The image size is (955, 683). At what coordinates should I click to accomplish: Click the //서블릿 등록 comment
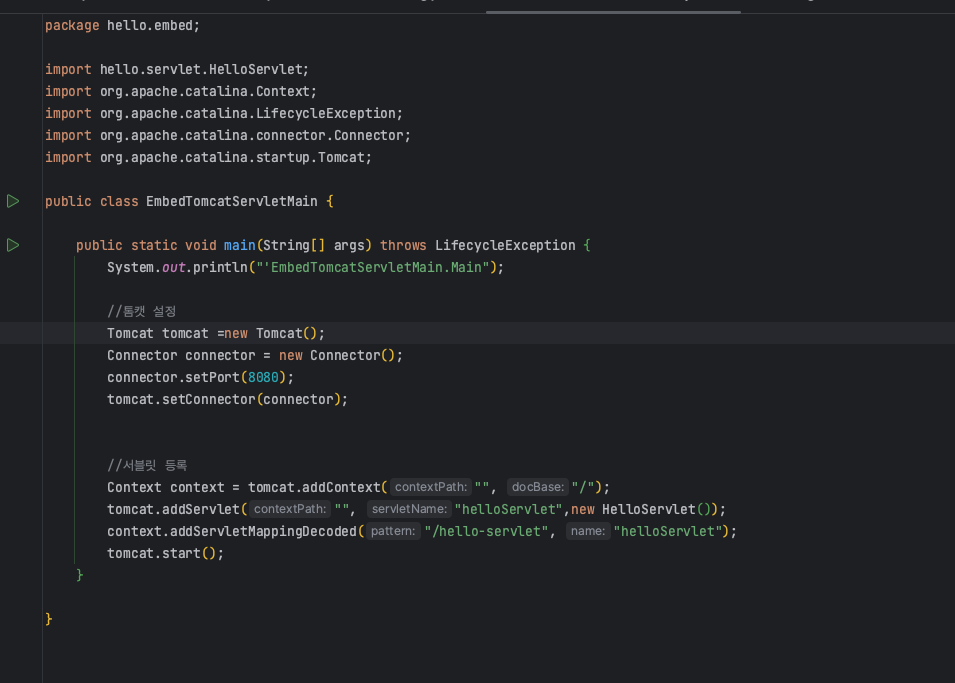pos(147,465)
